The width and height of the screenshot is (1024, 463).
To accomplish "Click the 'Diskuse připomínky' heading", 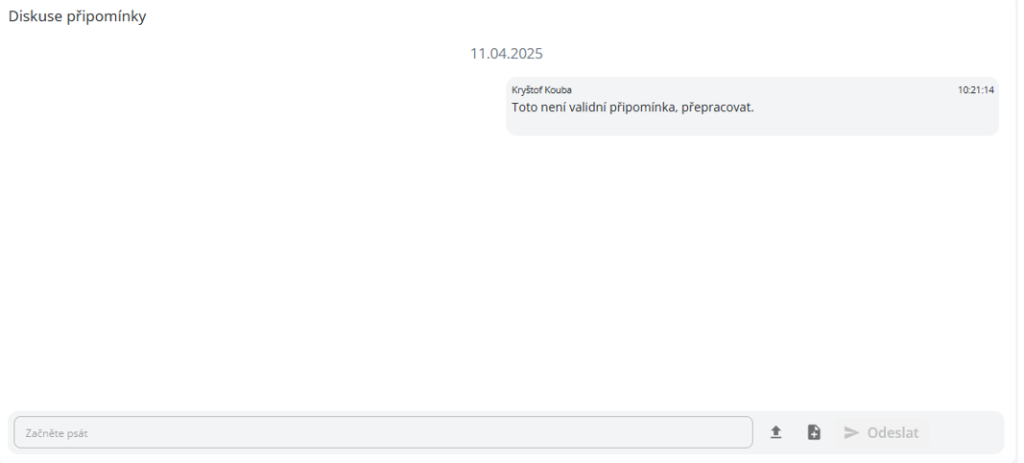I will [77, 17].
